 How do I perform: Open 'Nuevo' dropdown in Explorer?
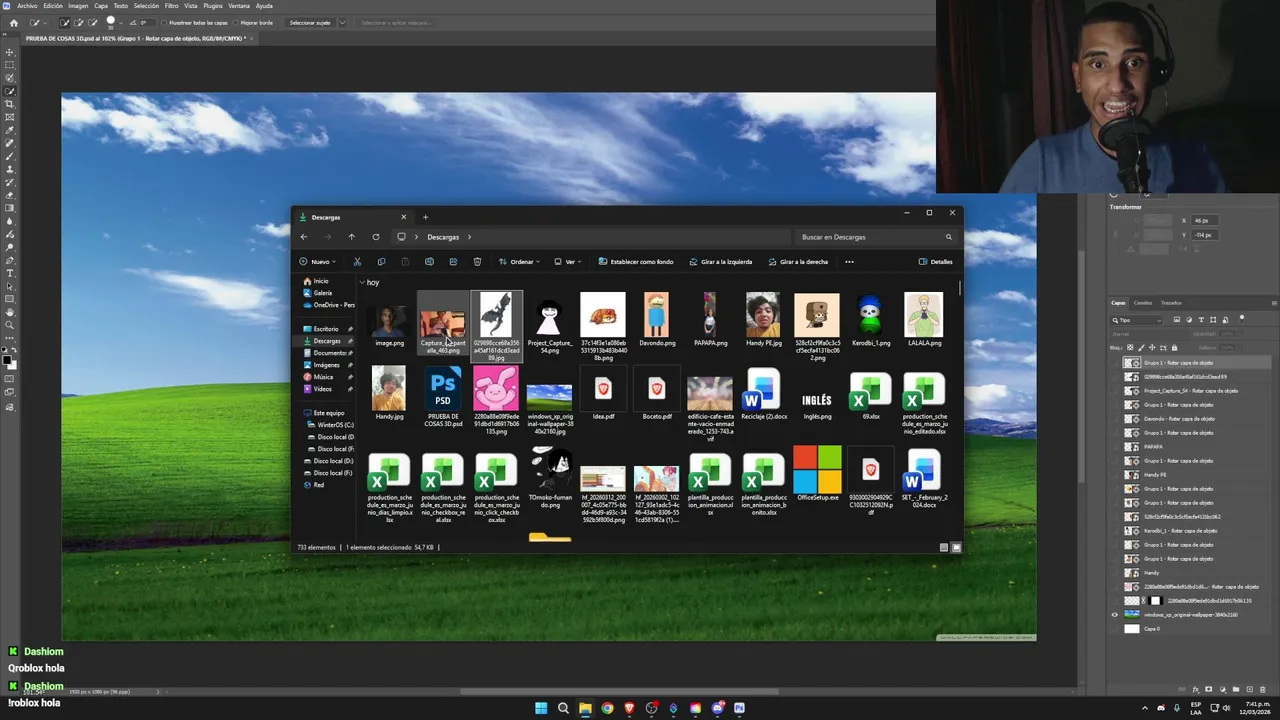(318, 262)
